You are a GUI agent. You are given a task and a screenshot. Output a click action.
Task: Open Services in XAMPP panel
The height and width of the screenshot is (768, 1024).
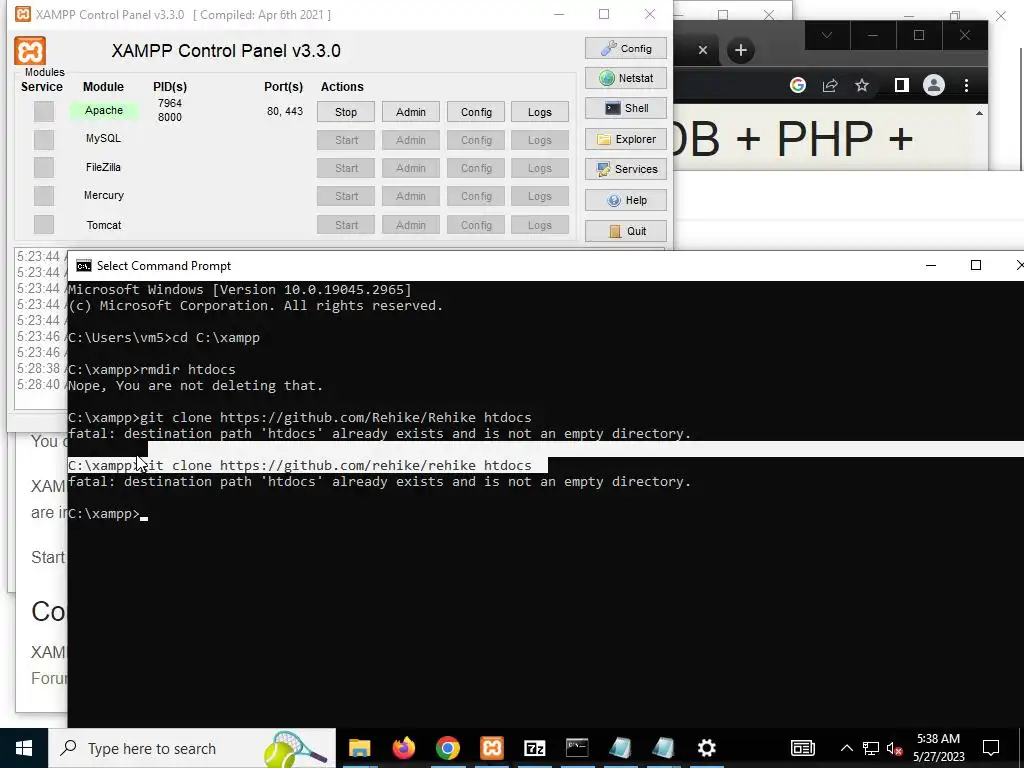point(626,169)
